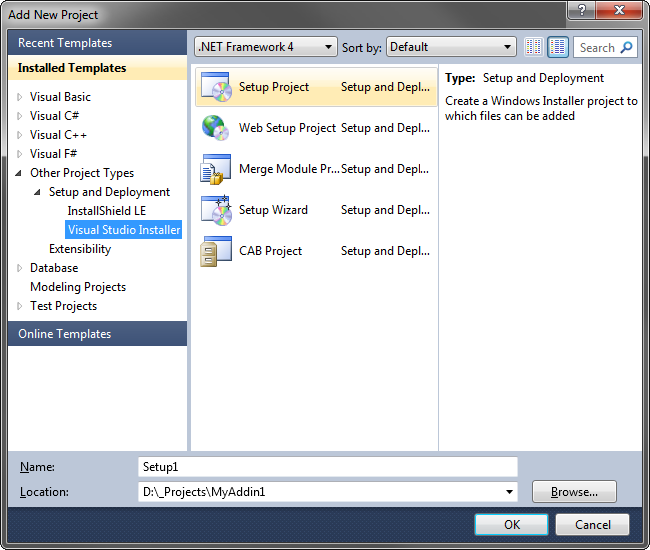The image size is (650, 550).
Task: Click the Setup Project template icon
Action: (x=216, y=87)
